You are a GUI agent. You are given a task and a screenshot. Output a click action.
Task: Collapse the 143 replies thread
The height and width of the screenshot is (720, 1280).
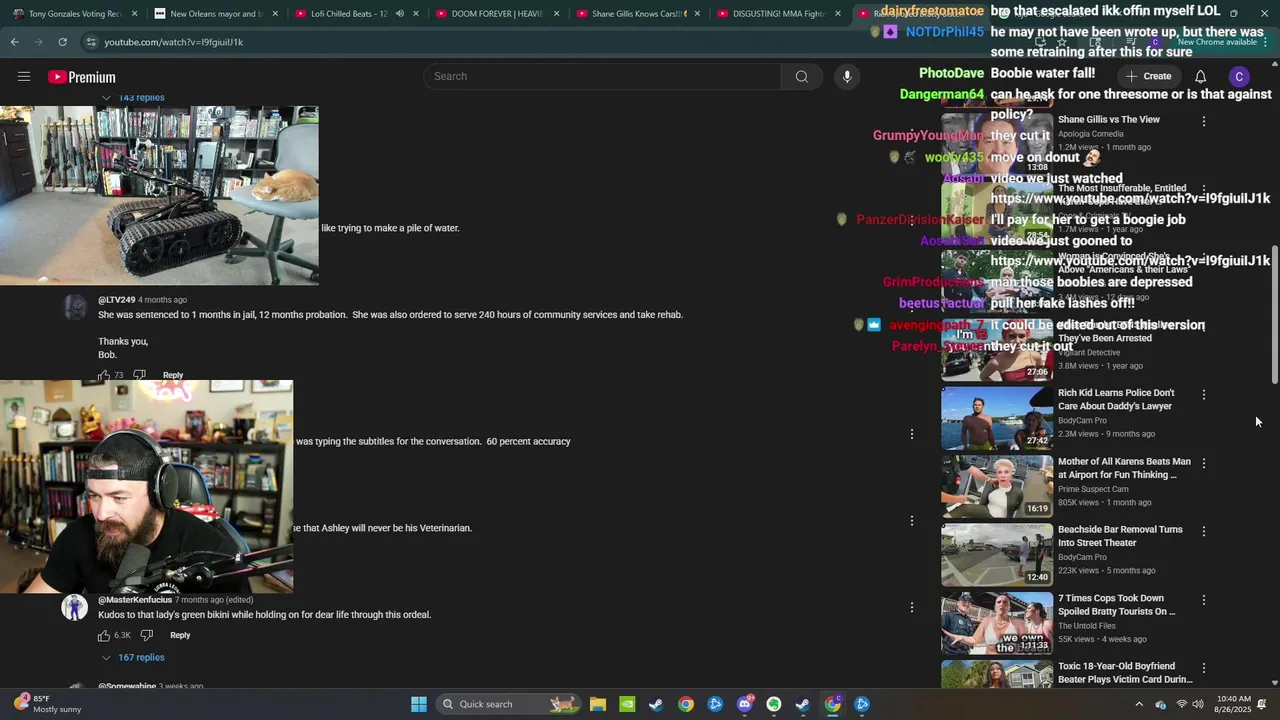[x=132, y=97]
